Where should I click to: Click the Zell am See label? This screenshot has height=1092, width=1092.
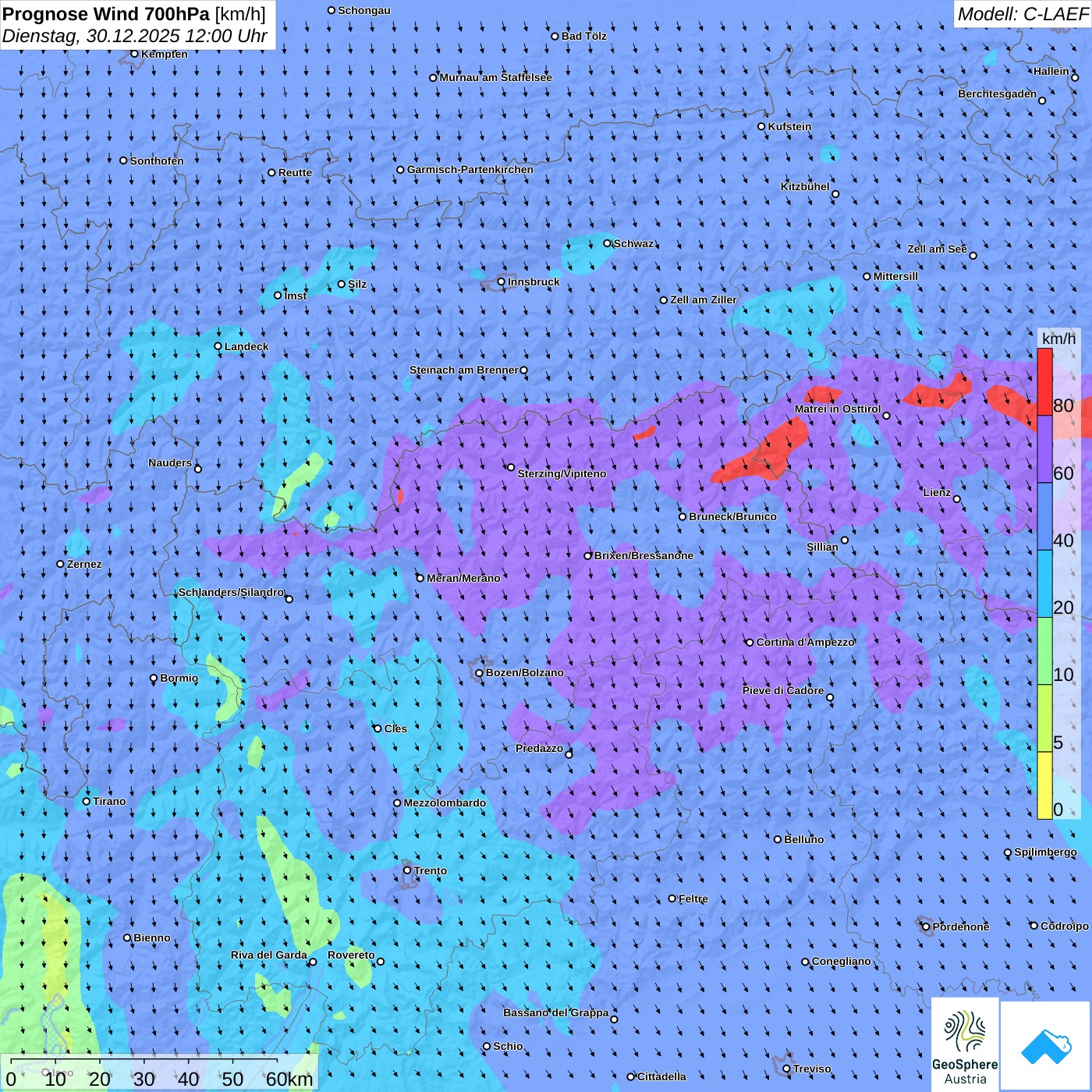tap(937, 249)
